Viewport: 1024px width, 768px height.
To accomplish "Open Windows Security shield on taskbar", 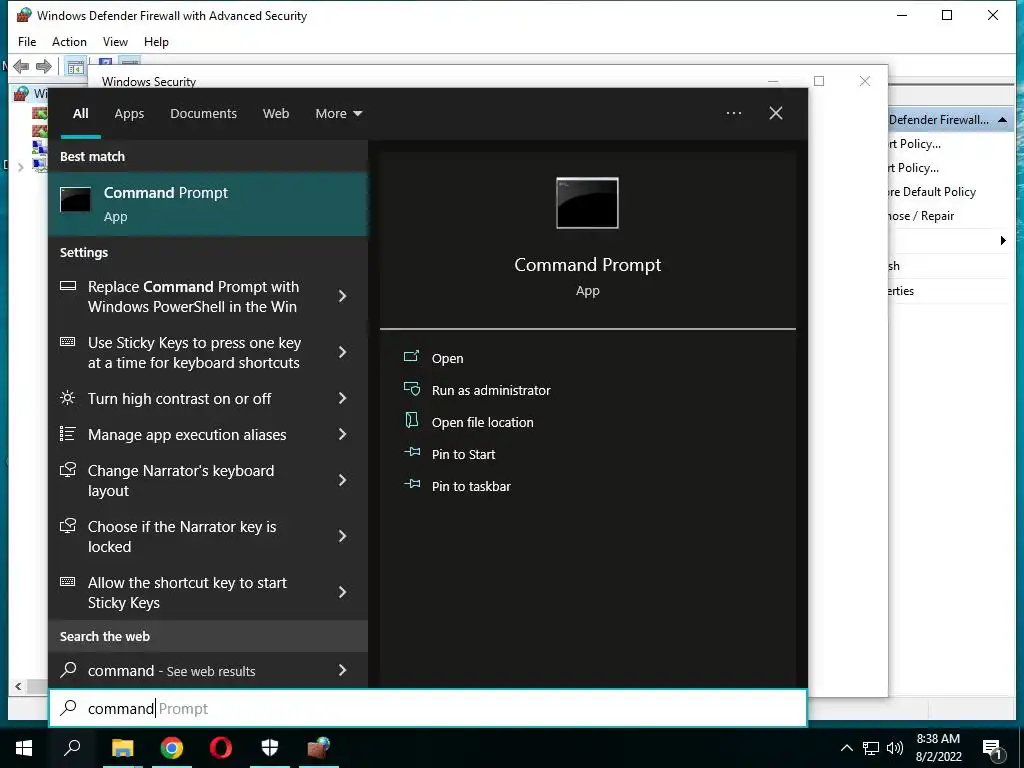I will (x=270, y=748).
